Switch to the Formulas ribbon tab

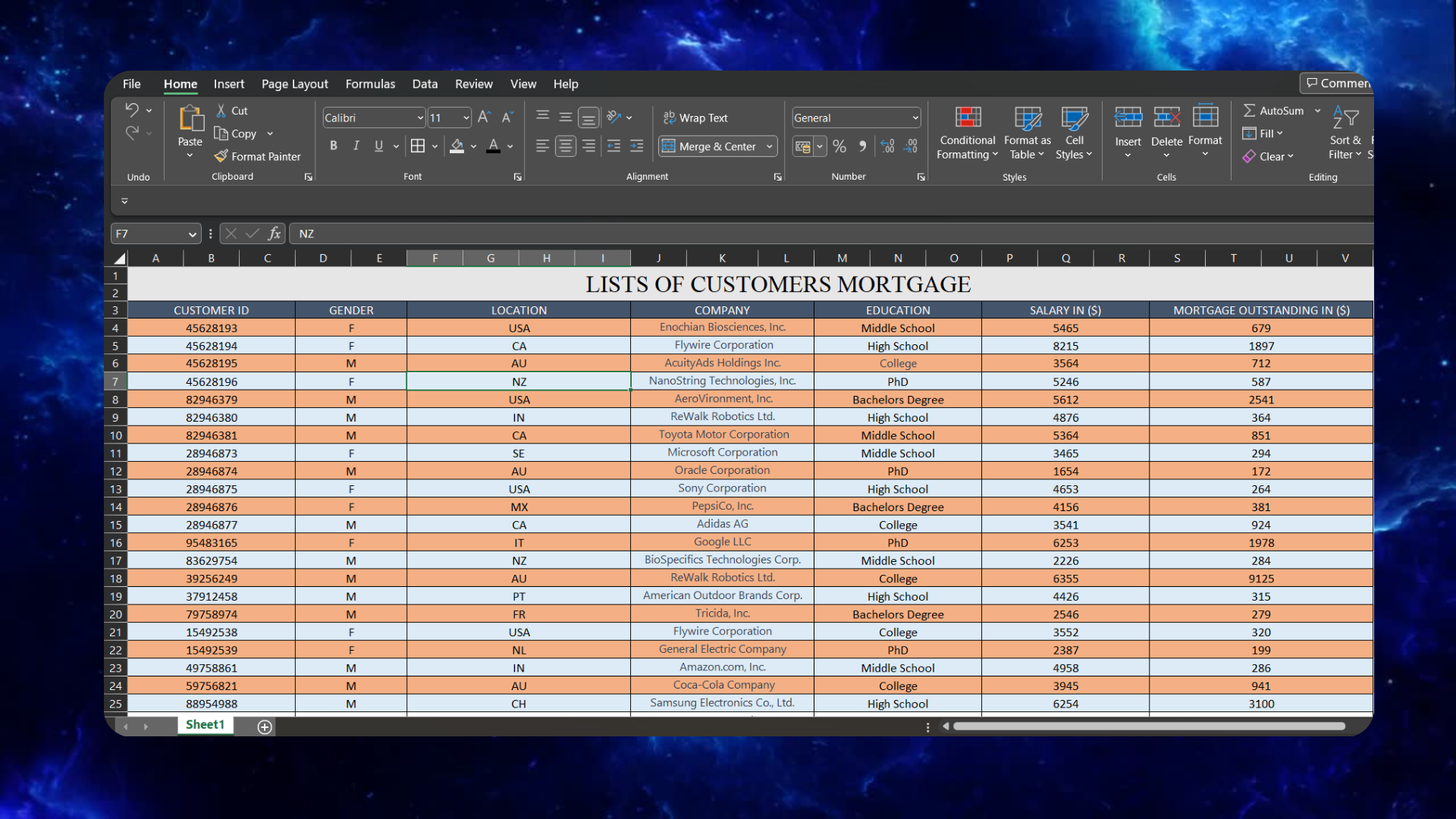pyautogui.click(x=370, y=84)
